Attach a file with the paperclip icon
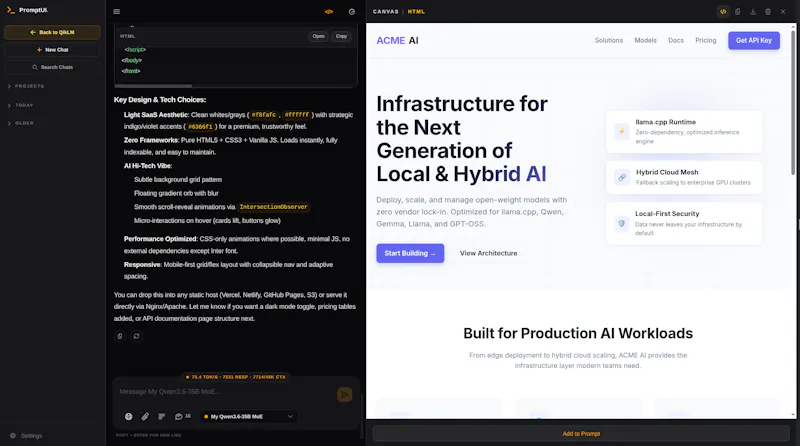 click(x=145, y=416)
